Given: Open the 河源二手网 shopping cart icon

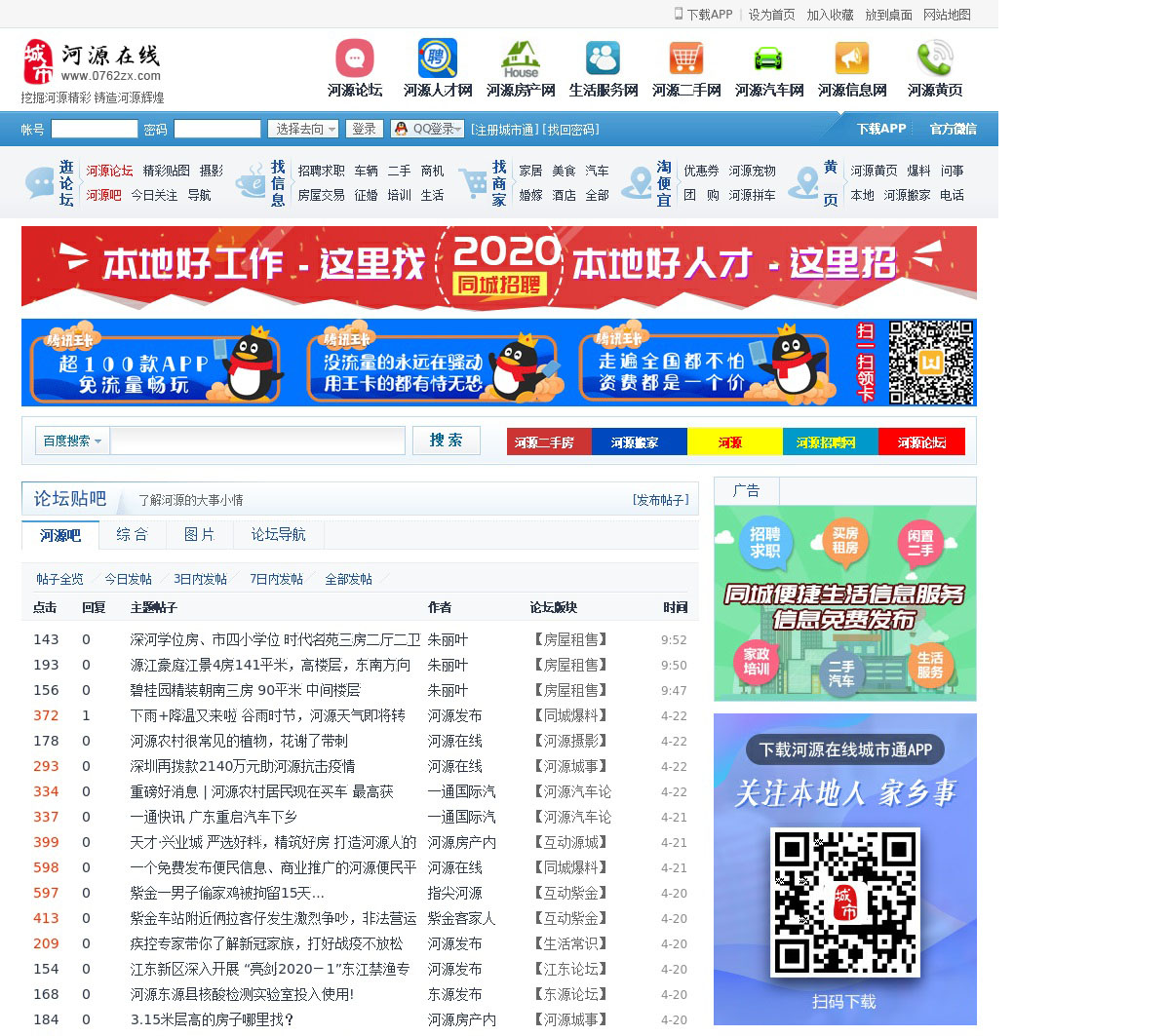Looking at the screenshot, I should (x=686, y=58).
